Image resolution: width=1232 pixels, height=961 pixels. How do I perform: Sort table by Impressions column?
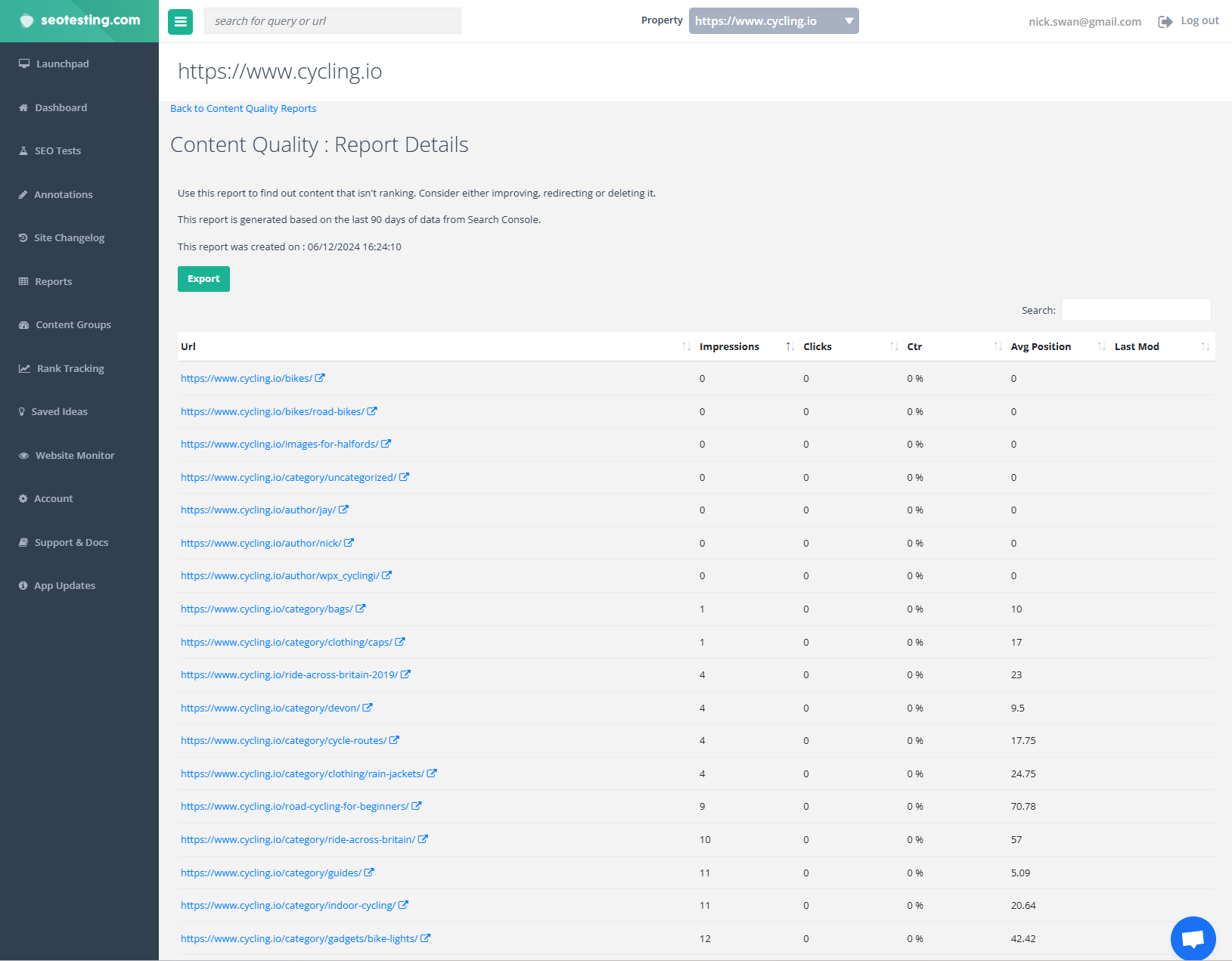[x=746, y=346]
